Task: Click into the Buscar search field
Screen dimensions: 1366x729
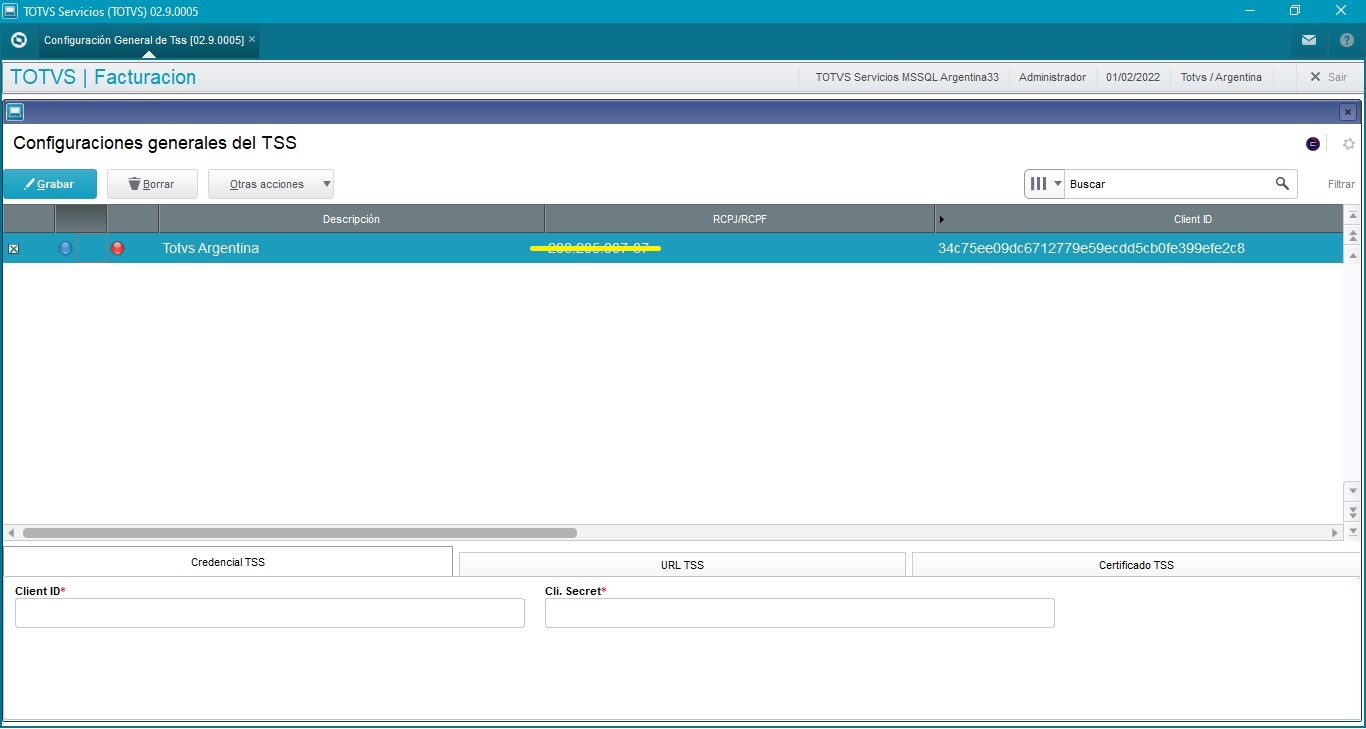Action: click(1168, 184)
